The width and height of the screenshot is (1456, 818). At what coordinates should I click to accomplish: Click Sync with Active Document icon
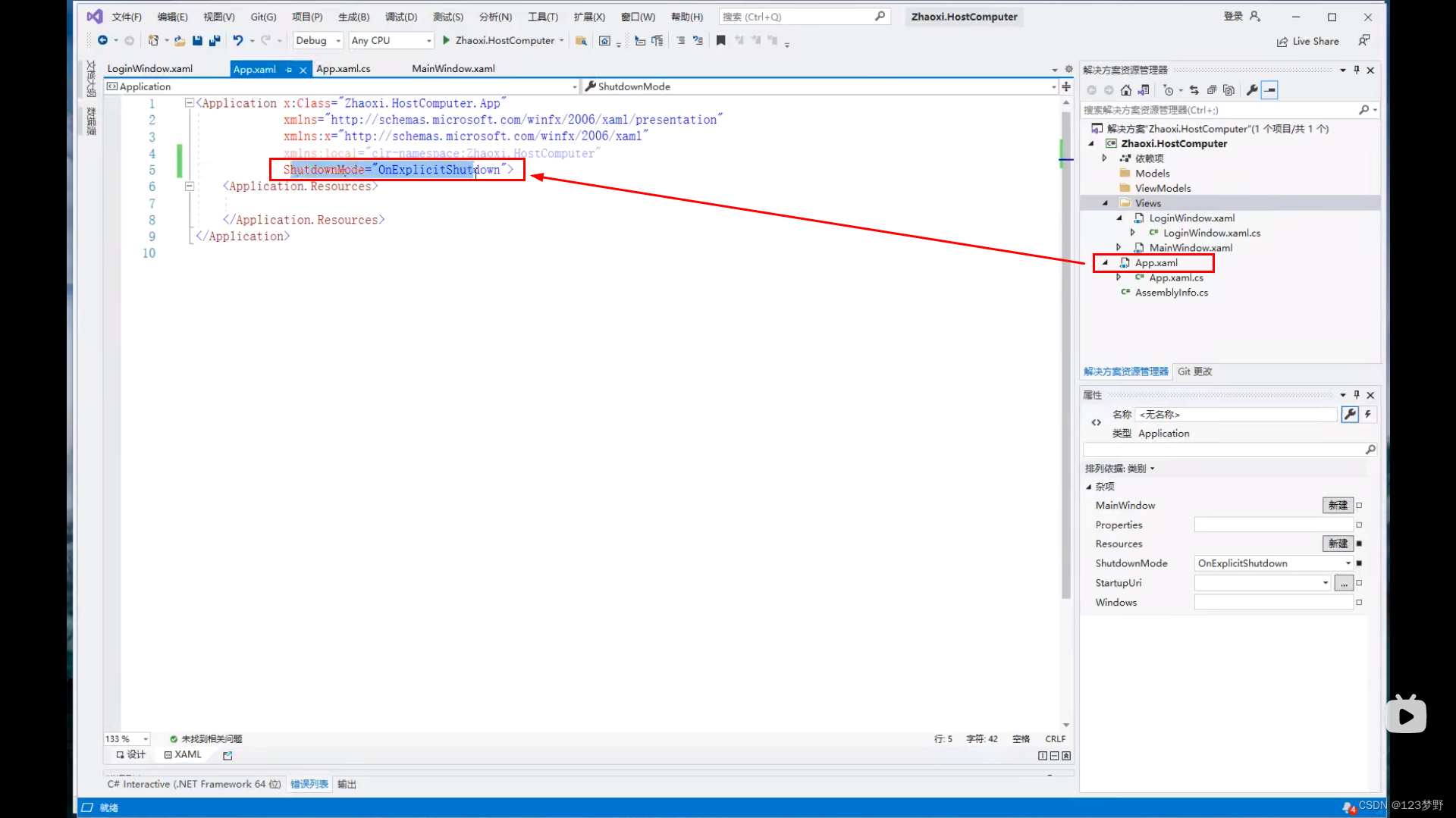[x=1194, y=90]
